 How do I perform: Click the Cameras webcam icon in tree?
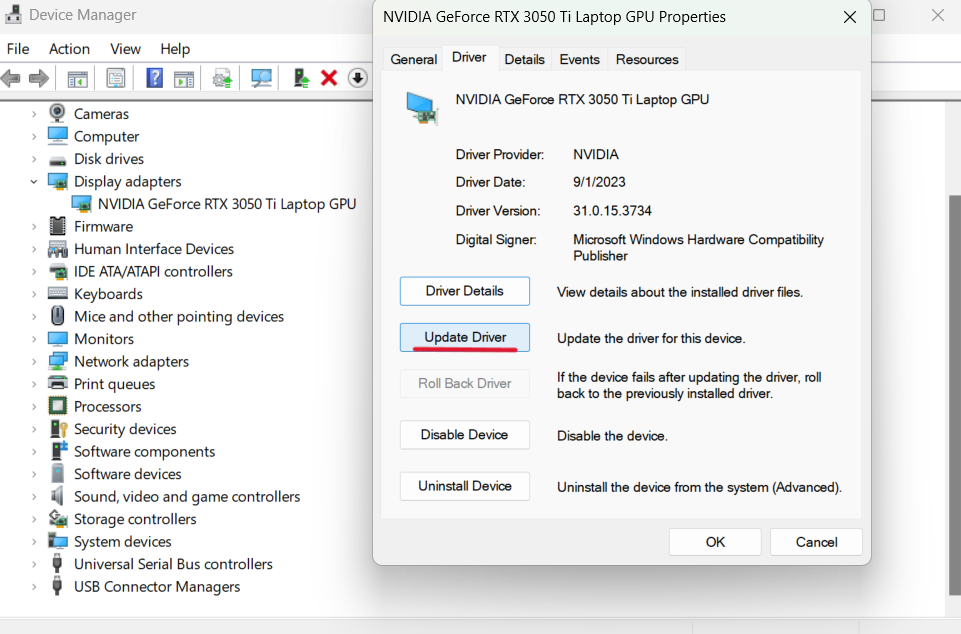[x=58, y=113]
